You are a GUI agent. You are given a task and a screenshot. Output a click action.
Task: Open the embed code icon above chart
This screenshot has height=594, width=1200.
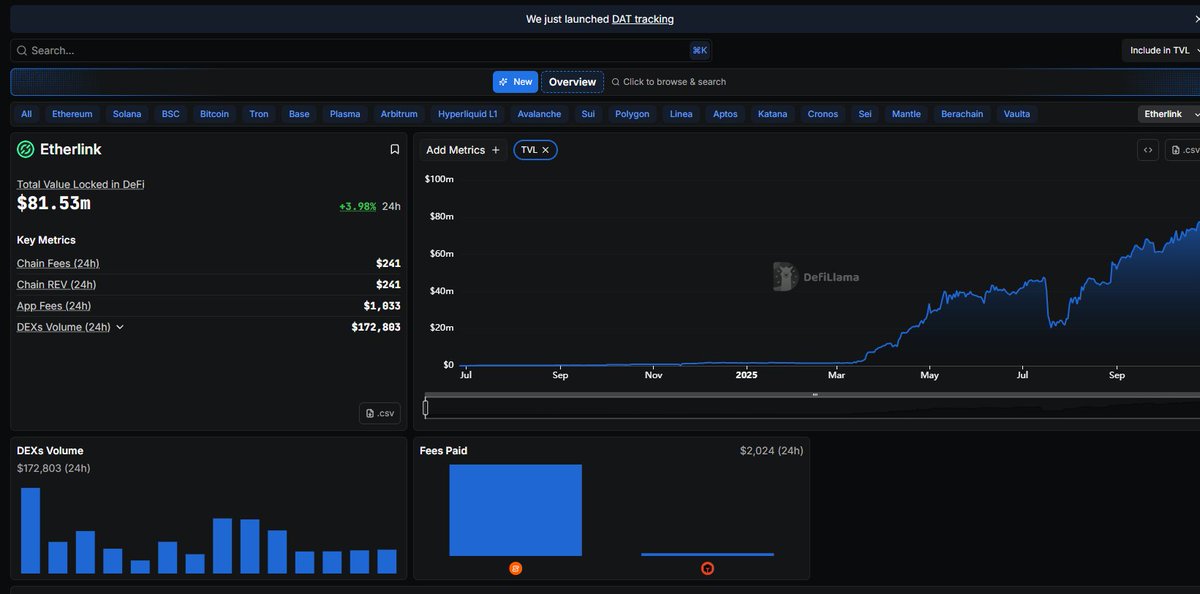coord(1148,150)
